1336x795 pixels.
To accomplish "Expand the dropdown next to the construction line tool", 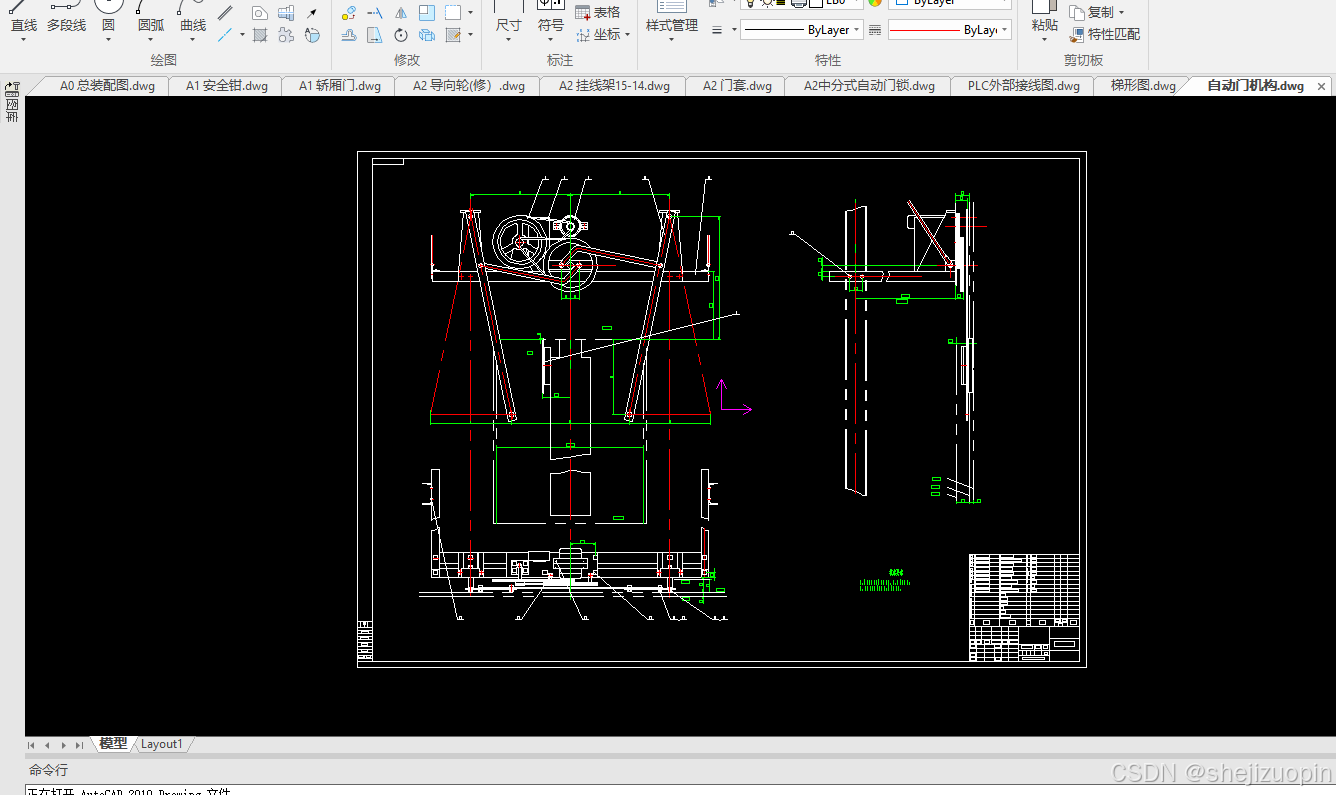I will coord(242,35).
